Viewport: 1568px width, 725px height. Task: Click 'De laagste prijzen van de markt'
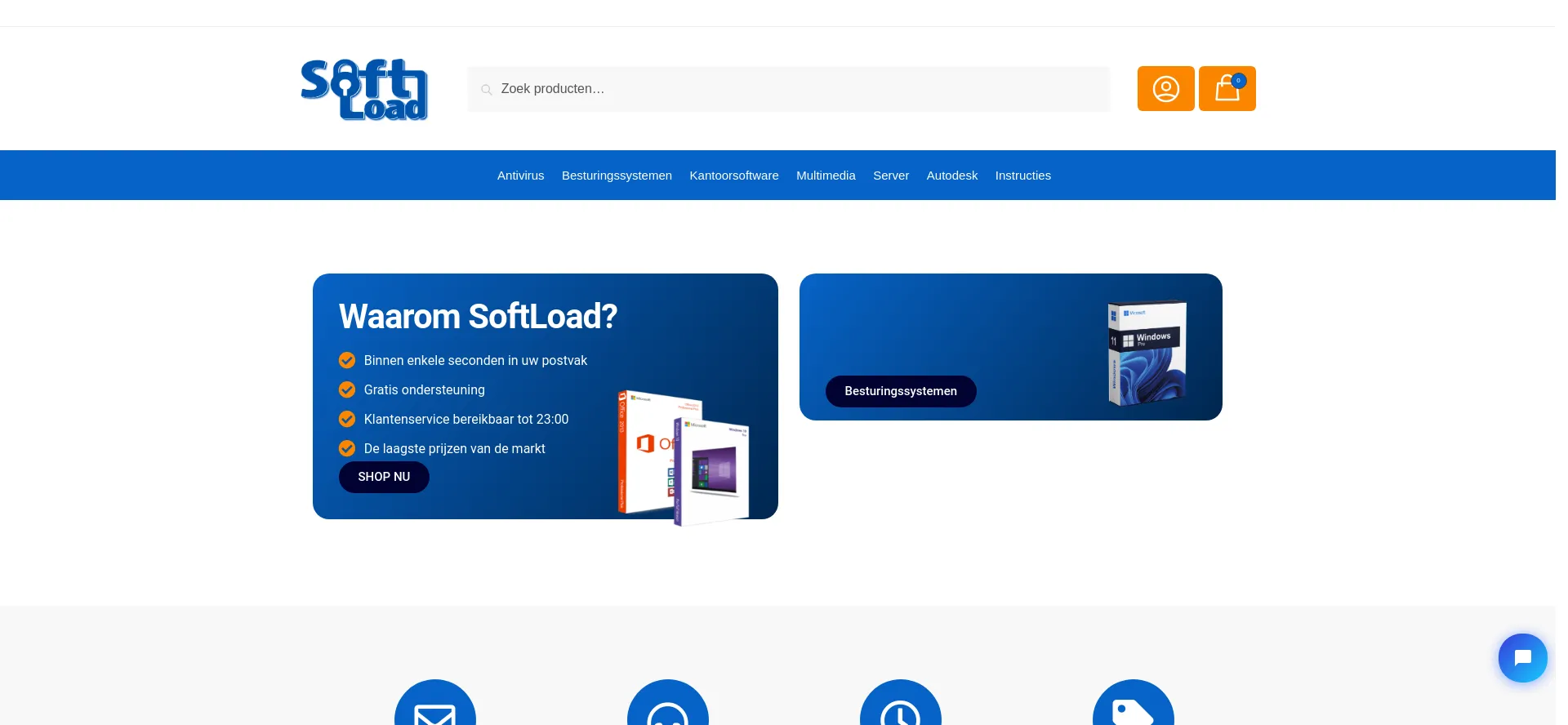click(x=455, y=448)
